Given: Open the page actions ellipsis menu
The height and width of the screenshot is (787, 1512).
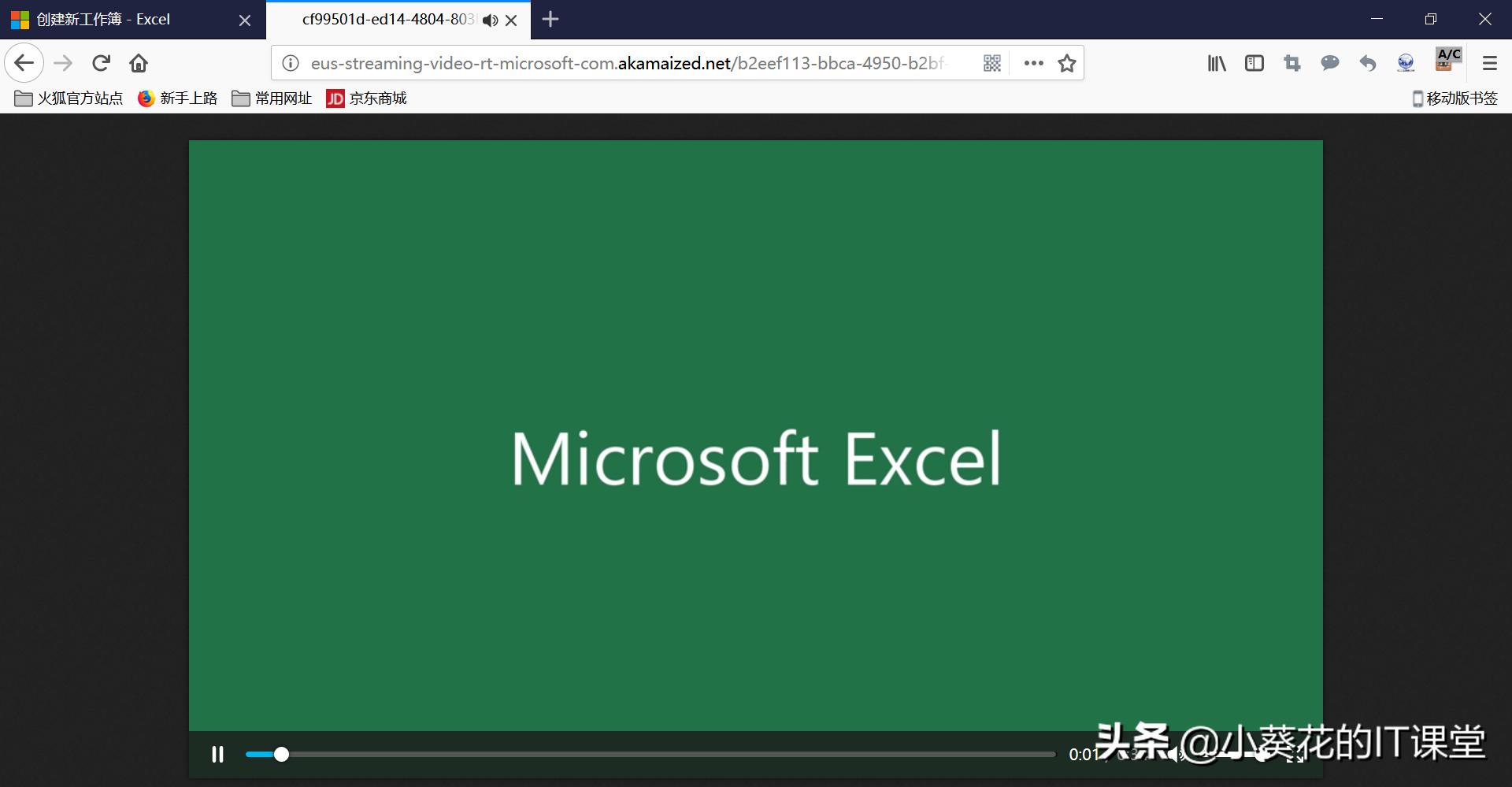Looking at the screenshot, I should point(1032,62).
